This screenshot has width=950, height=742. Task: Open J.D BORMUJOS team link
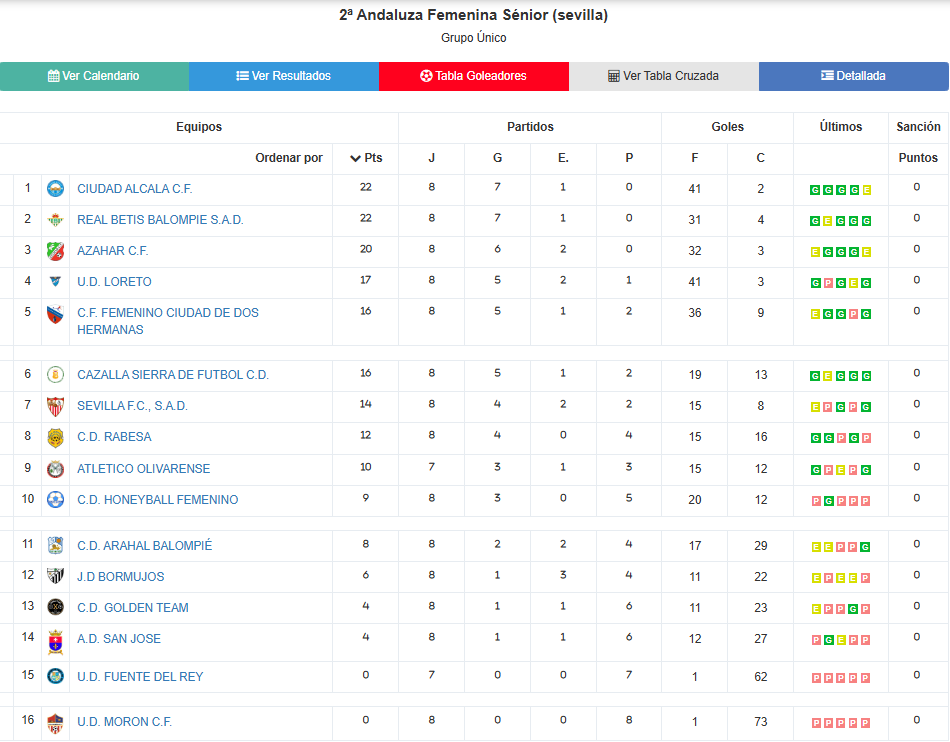(121, 577)
